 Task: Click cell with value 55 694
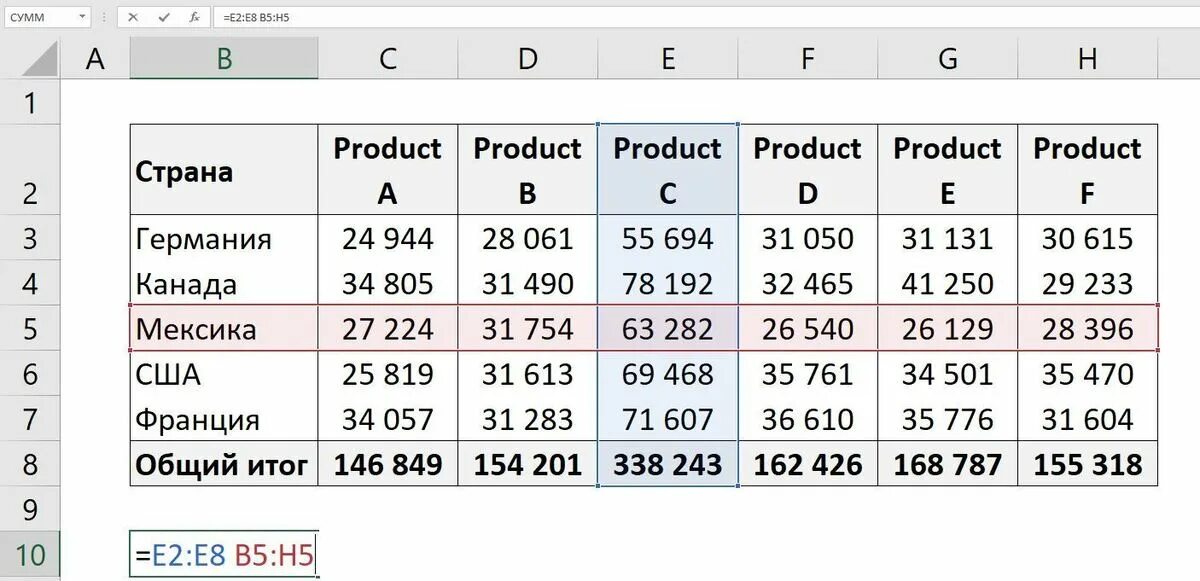[x=668, y=238]
